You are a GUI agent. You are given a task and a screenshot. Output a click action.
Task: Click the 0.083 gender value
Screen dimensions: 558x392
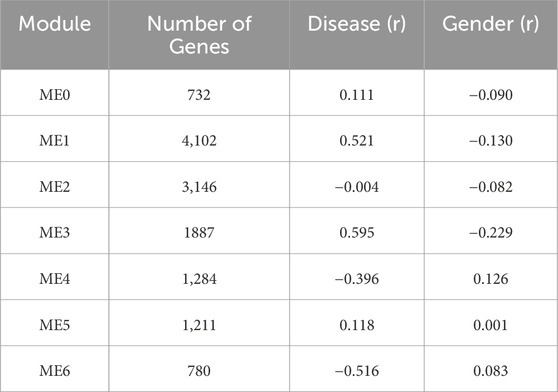pyautogui.click(x=491, y=371)
